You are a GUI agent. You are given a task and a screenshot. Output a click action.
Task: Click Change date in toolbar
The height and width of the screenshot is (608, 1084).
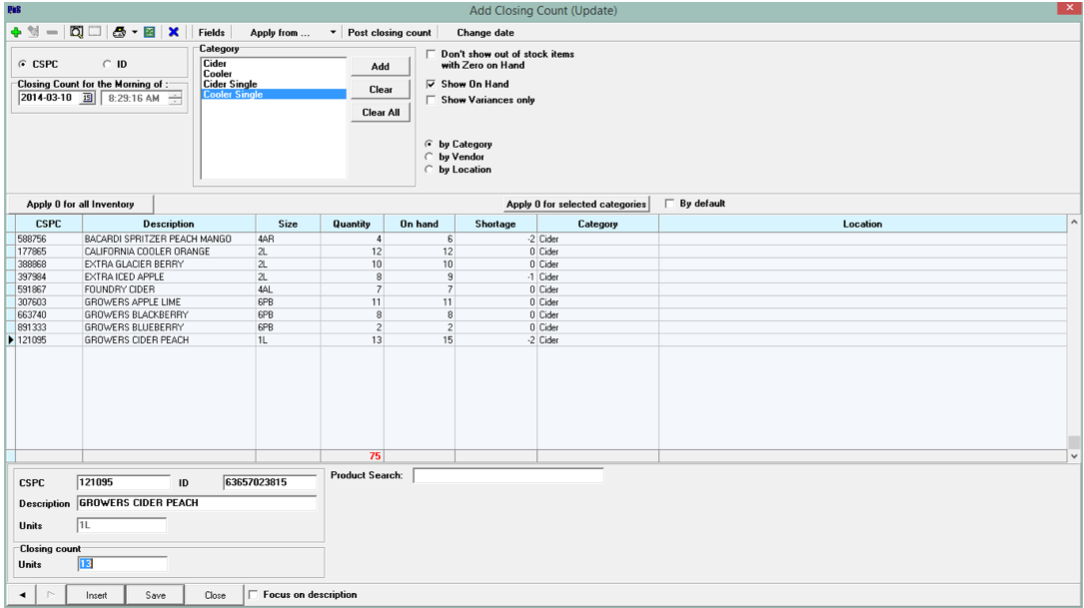485,33
